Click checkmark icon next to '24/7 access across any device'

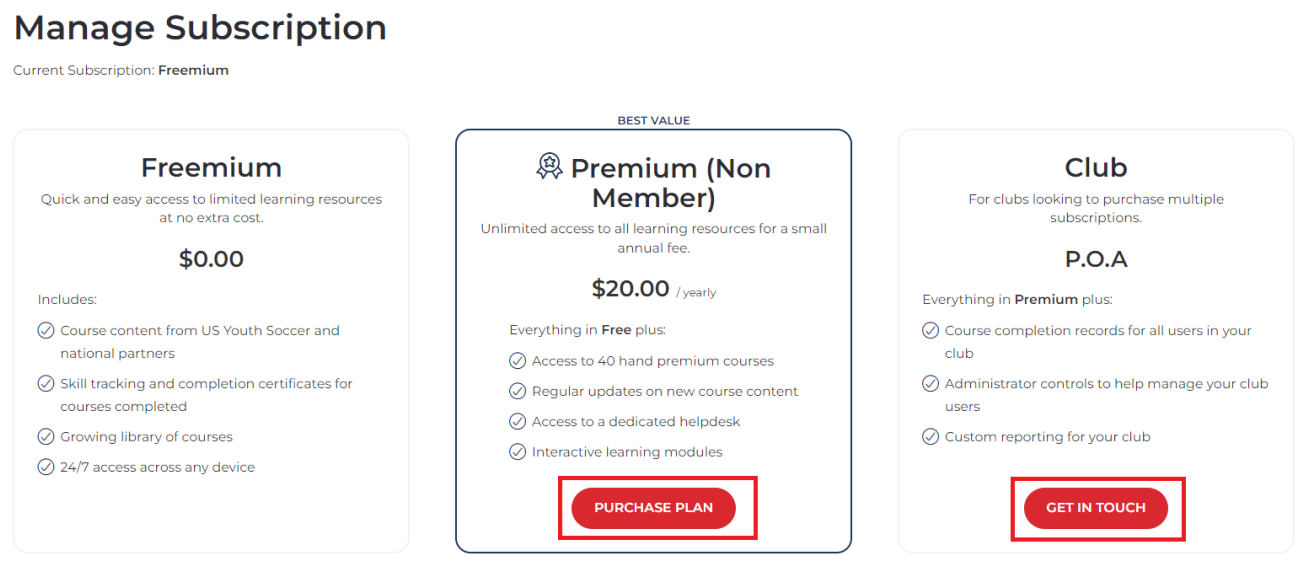(x=46, y=467)
